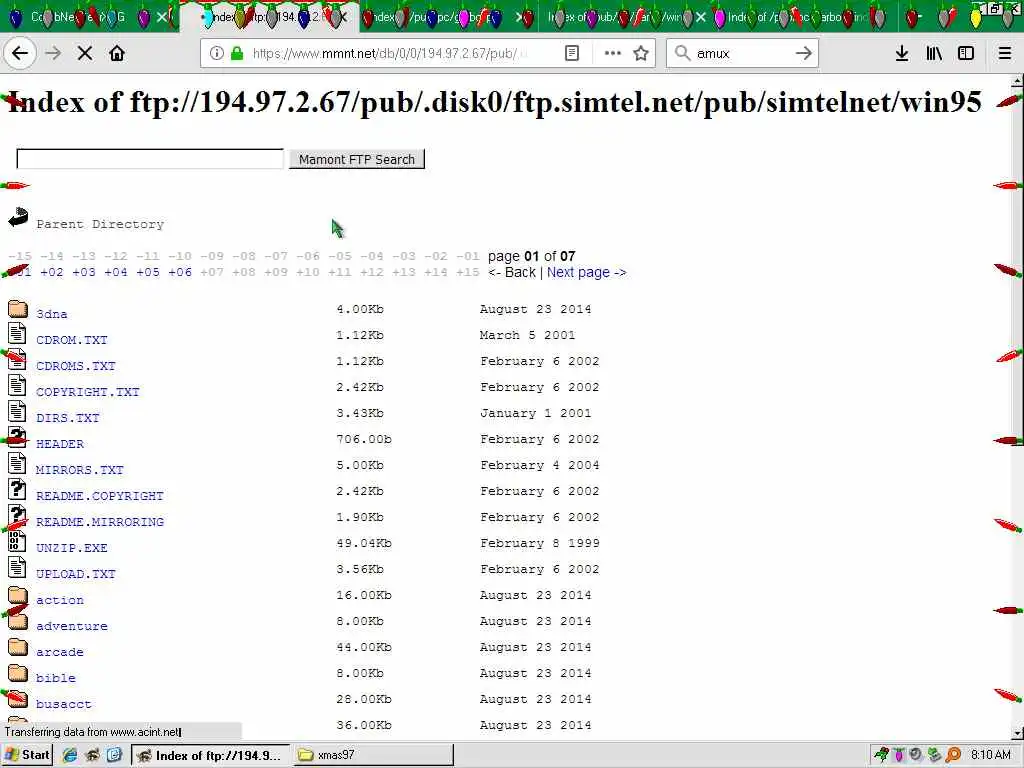Viewport: 1024px width, 768px height.
Task: Close the first browser tab
Action: [163, 17]
